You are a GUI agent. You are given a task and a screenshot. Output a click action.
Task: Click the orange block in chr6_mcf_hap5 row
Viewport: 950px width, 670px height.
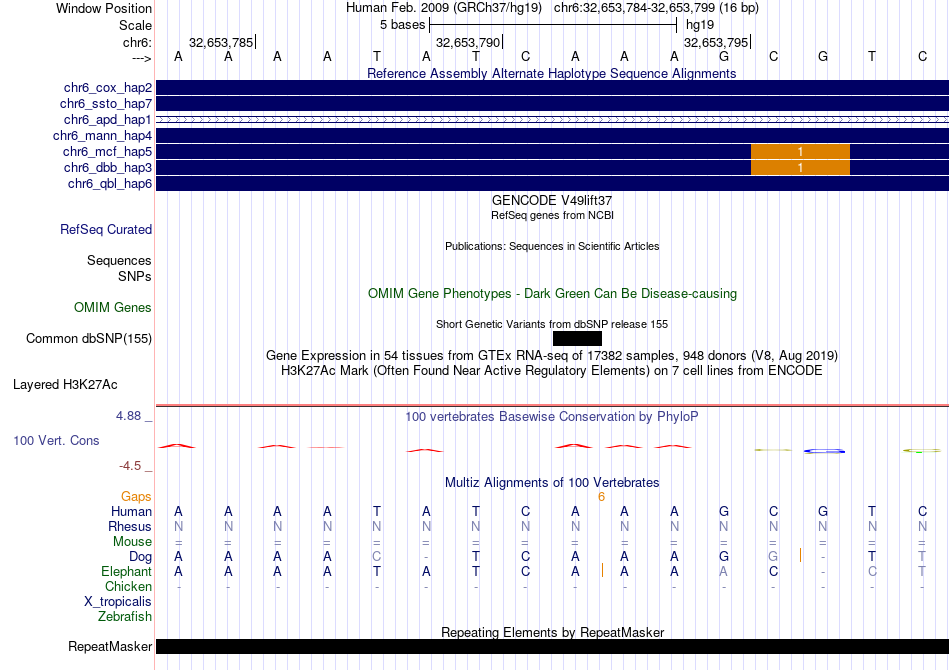800,151
